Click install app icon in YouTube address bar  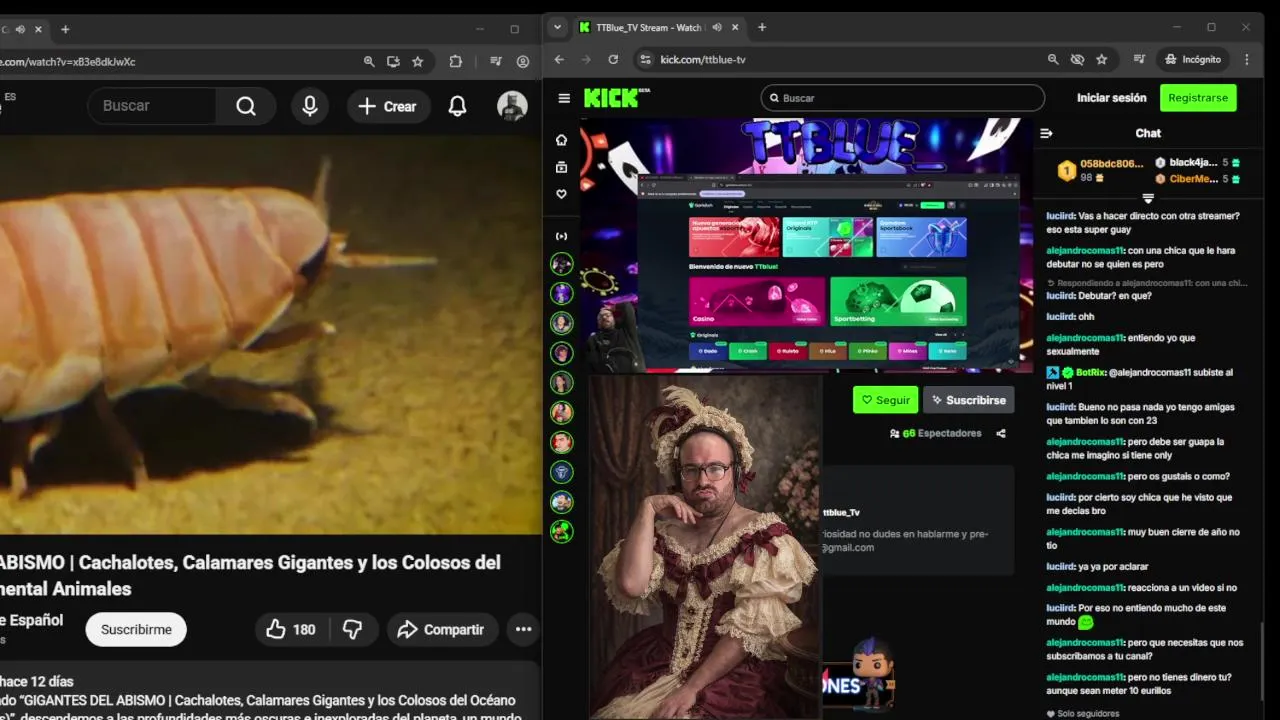(393, 61)
